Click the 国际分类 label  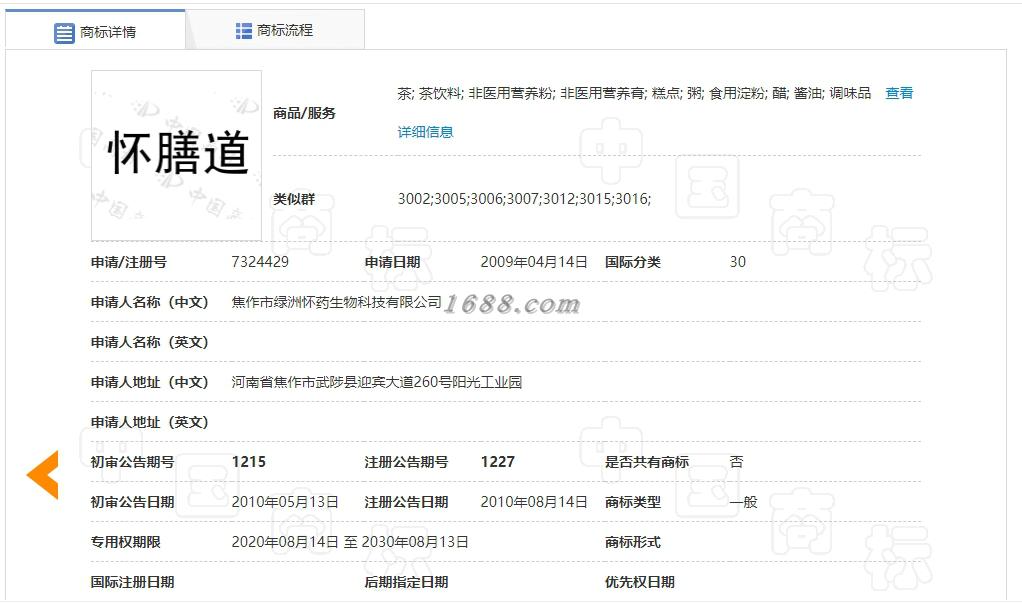coord(633,262)
